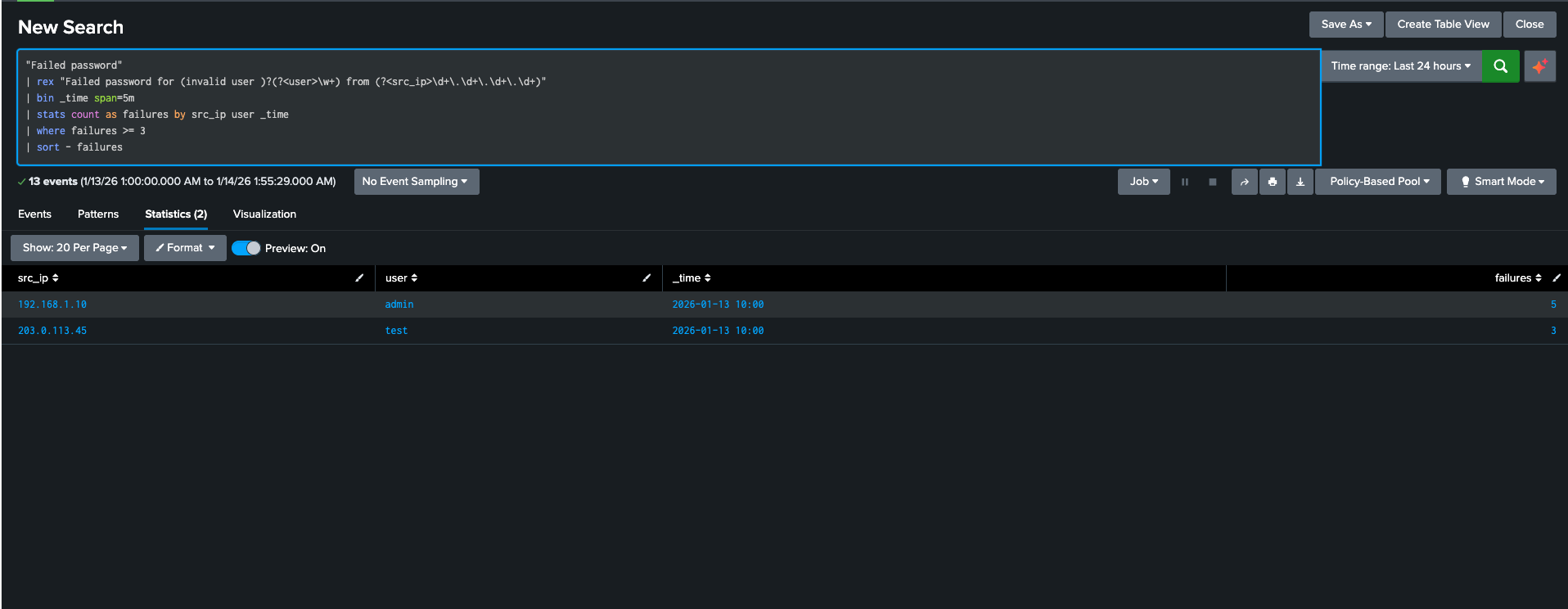Screen dimensions: 1568x609
Task: Click user value admin
Action: [399, 304]
